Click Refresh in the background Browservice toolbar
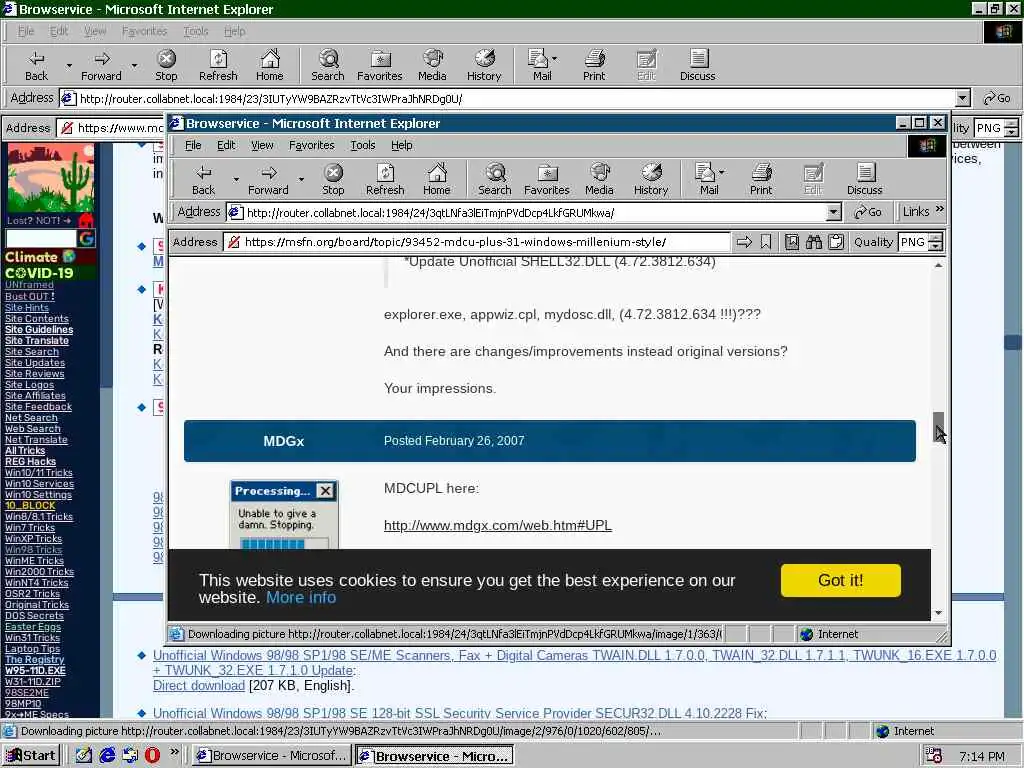1024x768 pixels. coord(218,65)
